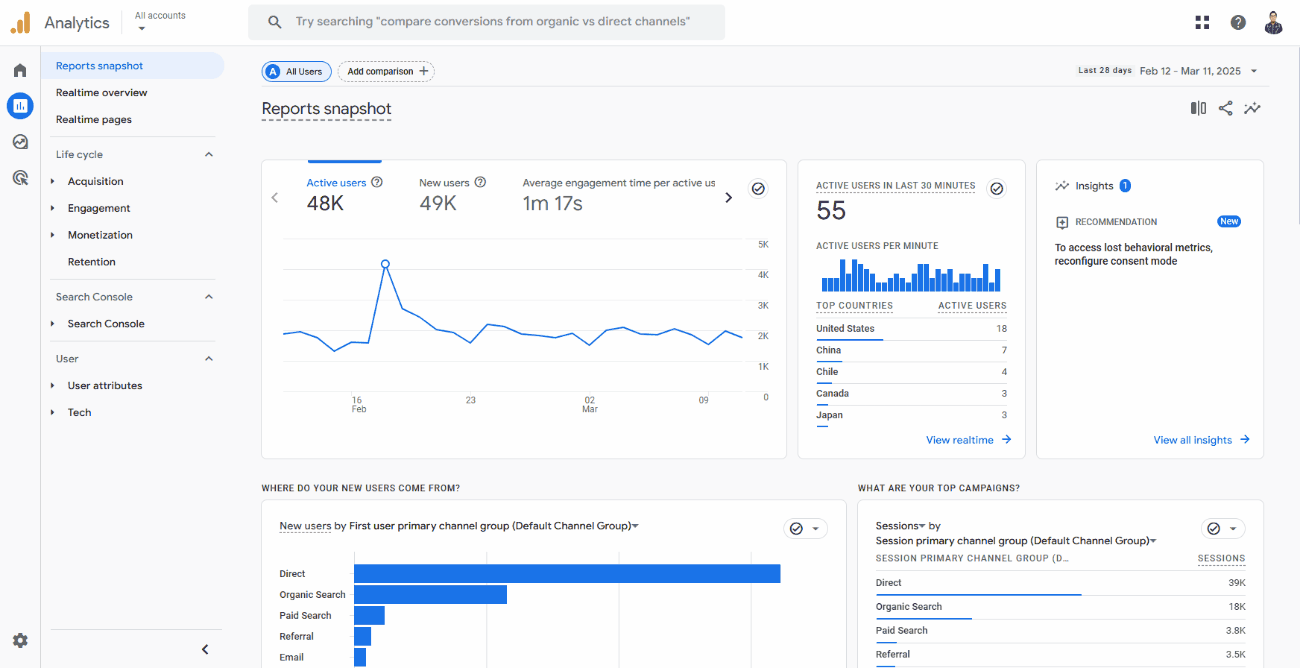Show next metric with the right chevron

pos(728,197)
